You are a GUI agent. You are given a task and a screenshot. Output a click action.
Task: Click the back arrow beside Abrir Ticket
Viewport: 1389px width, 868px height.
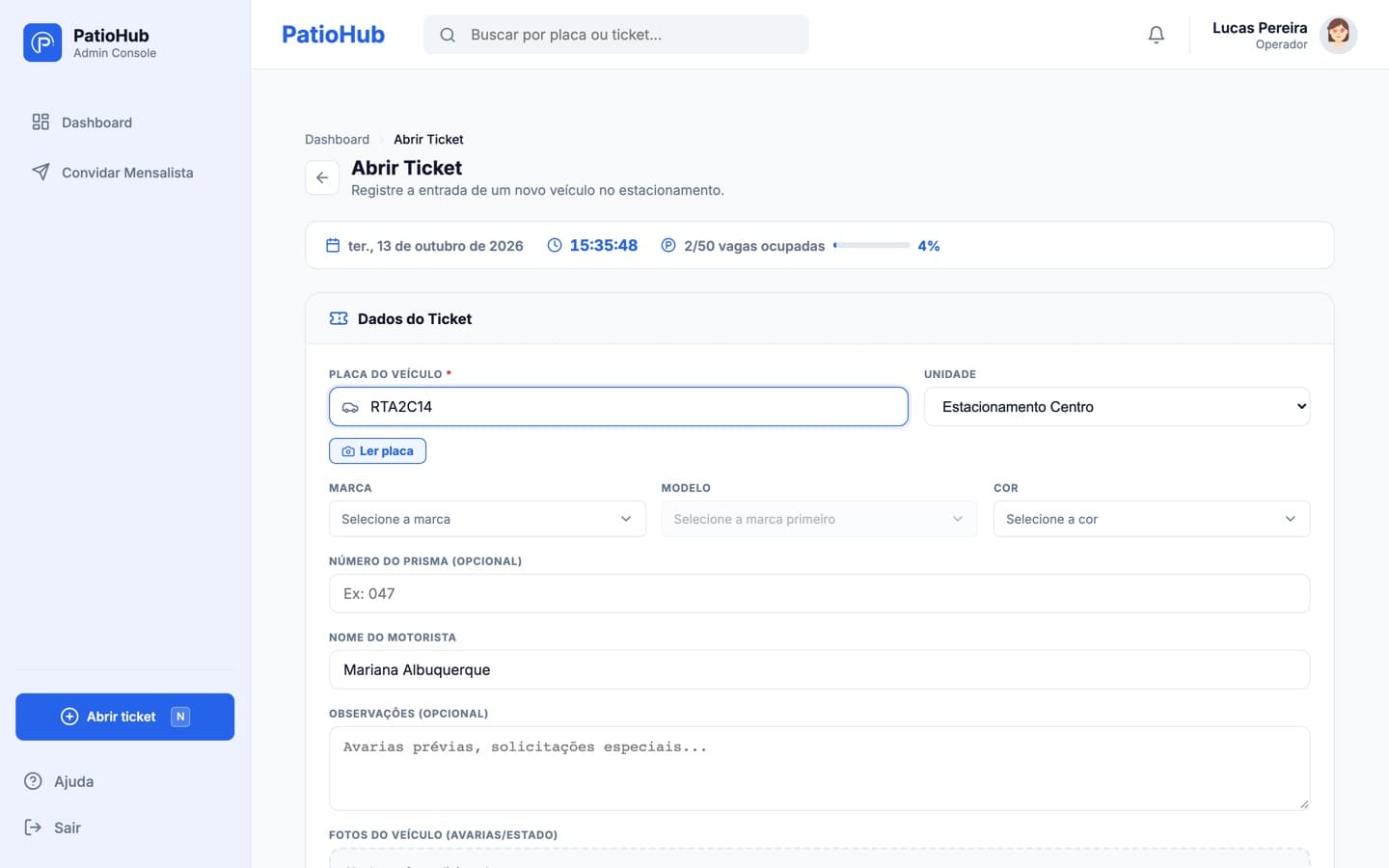click(x=322, y=177)
